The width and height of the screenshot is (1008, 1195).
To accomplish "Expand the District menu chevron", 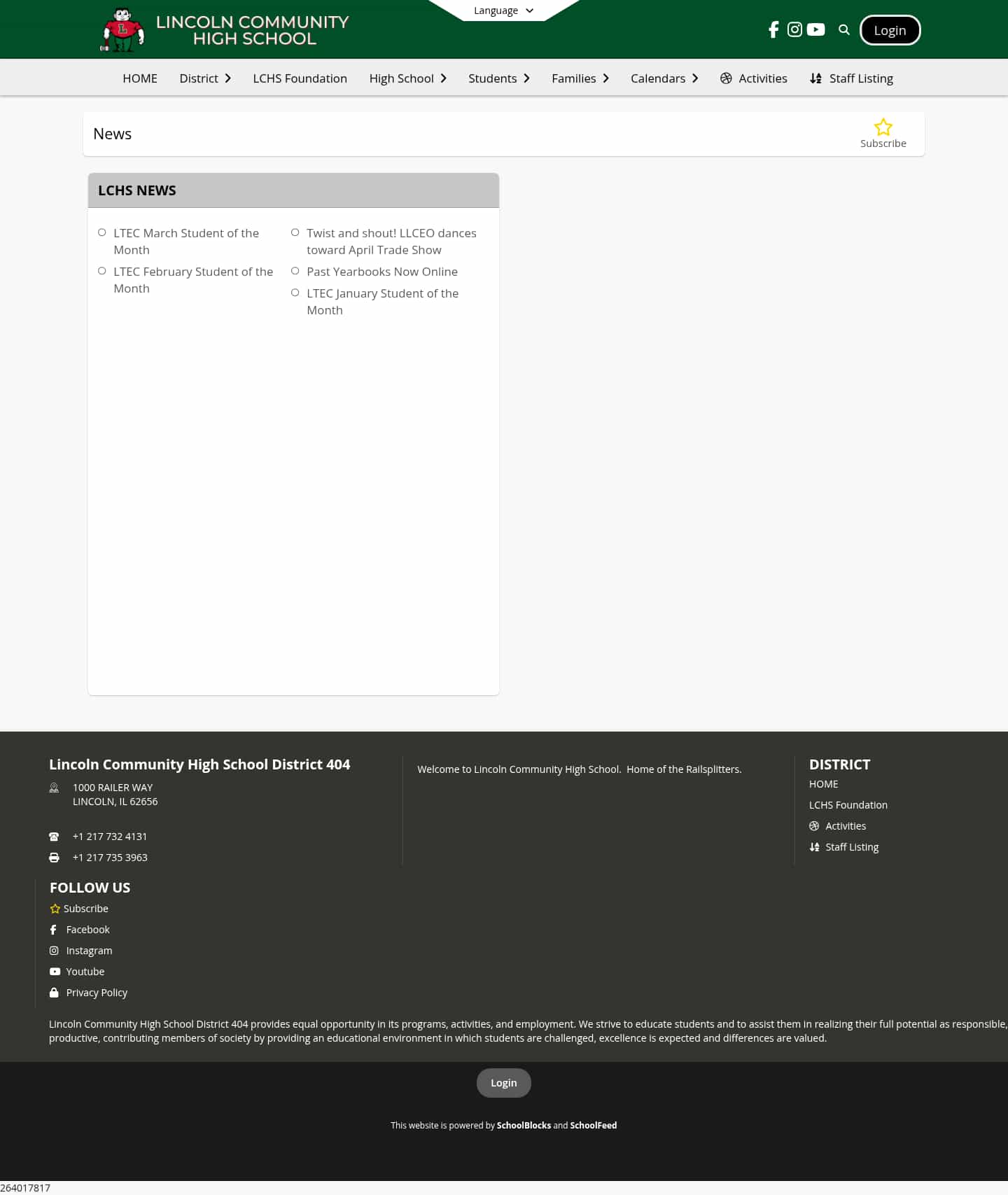I will point(227,78).
